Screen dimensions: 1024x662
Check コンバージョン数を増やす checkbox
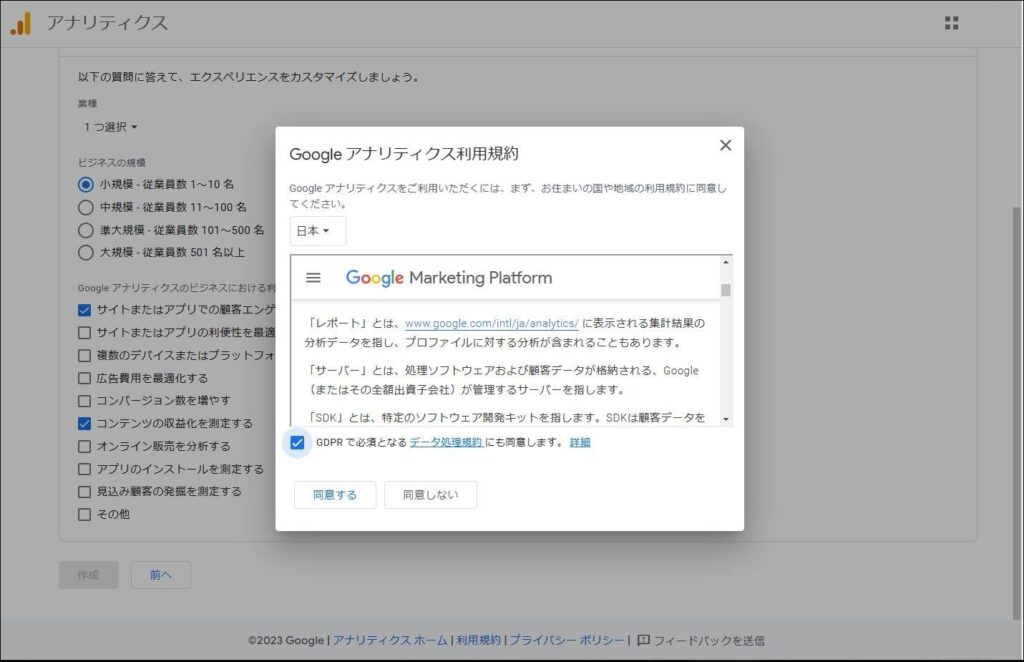click(84, 401)
